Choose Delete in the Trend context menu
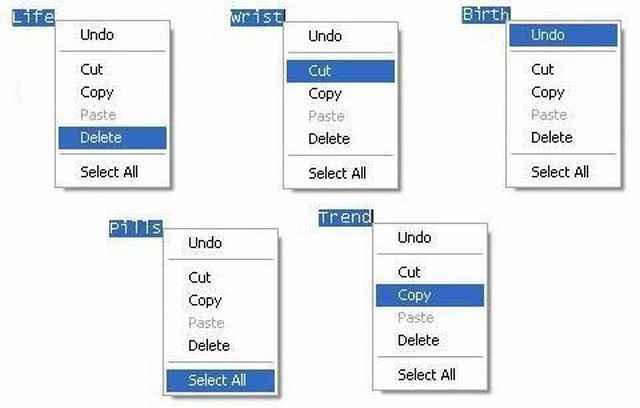This screenshot has width=640, height=408. [x=418, y=340]
